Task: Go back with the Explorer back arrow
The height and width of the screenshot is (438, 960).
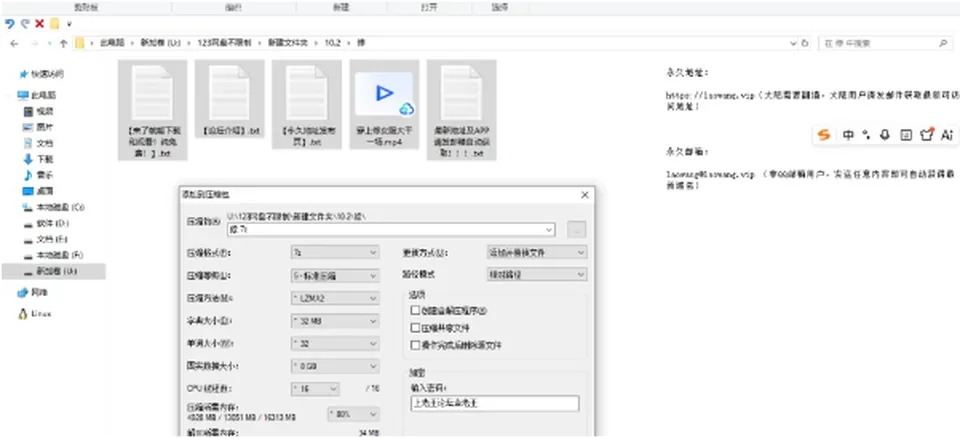Action: [14, 43]
